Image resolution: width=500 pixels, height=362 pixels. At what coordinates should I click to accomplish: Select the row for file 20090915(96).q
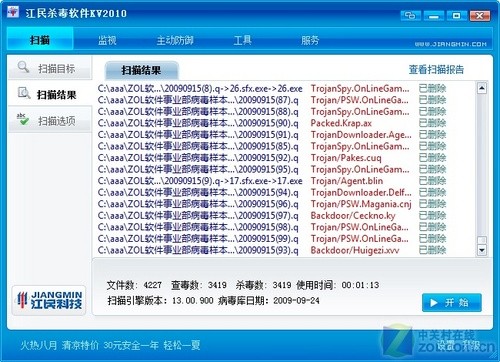click(x=272, y=204)
